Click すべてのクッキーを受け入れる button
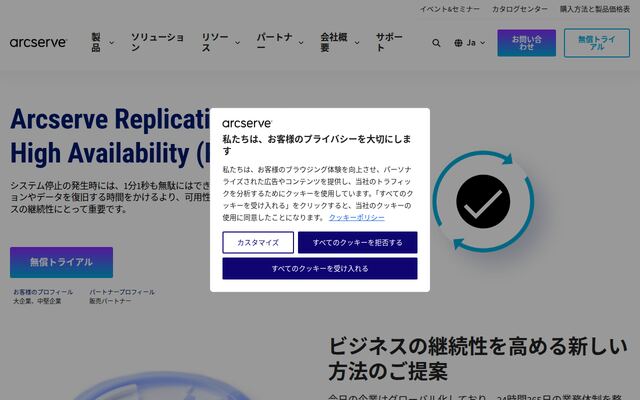 (x=320, y=269)
